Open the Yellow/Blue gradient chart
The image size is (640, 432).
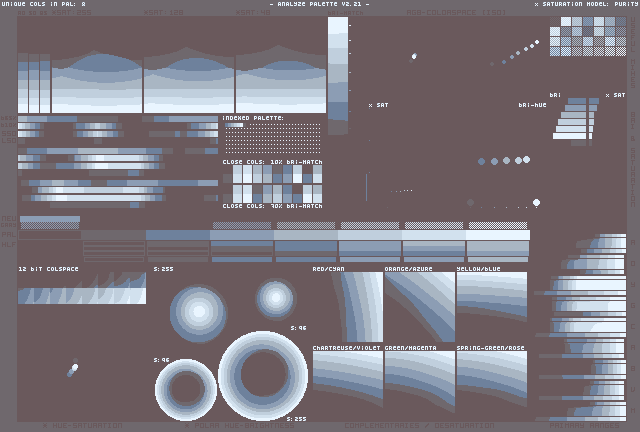click(x=491, y=300)
